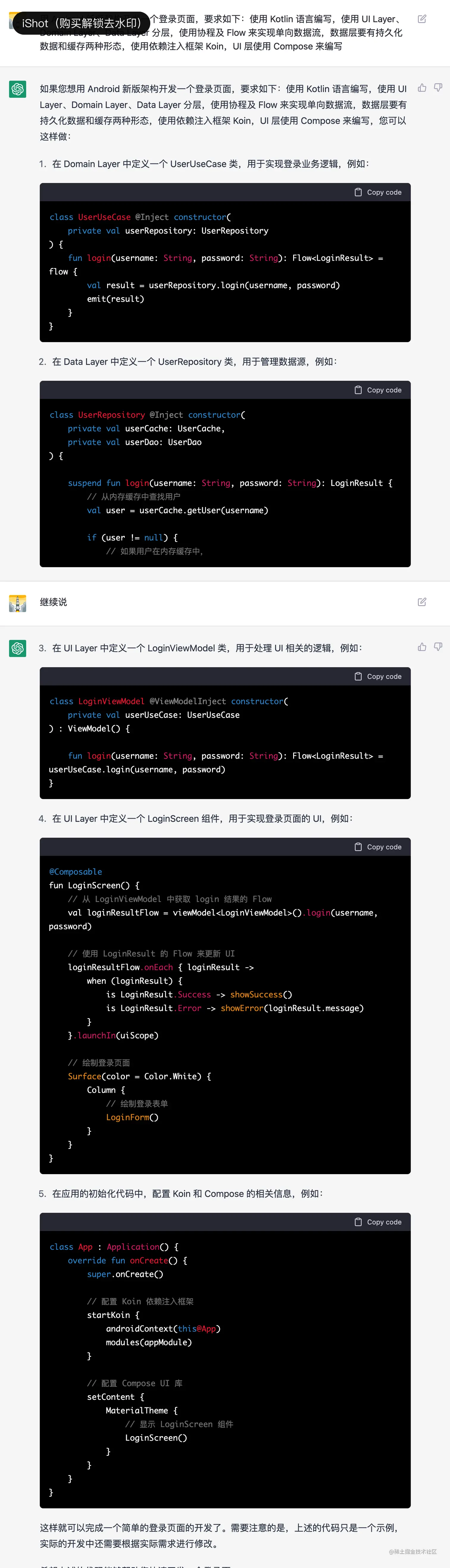Copy code of App Application class block
Viewport: 450px width, 1568px height.
coord(378,1222)
